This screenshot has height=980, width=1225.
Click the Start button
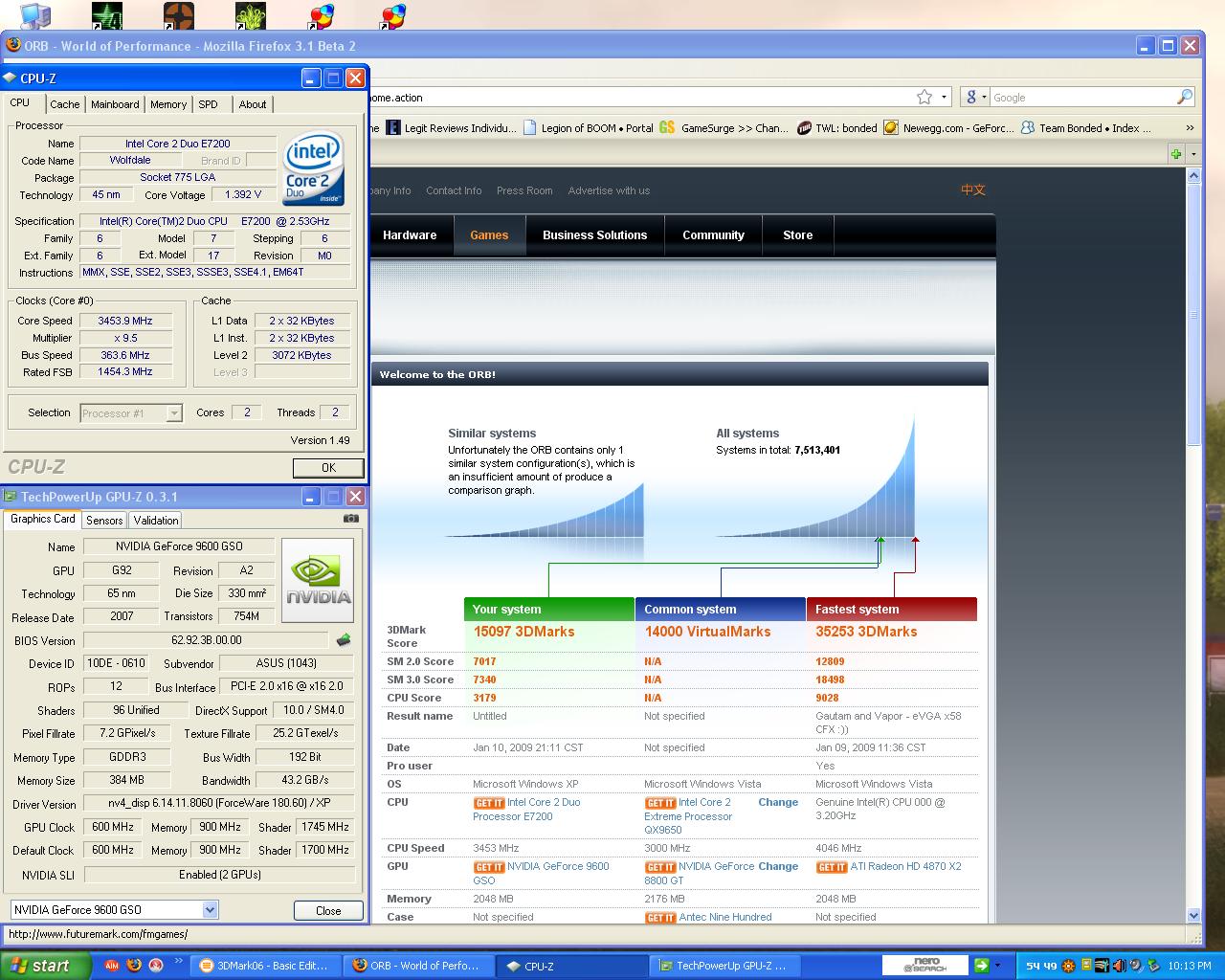[x=46, y=966]
